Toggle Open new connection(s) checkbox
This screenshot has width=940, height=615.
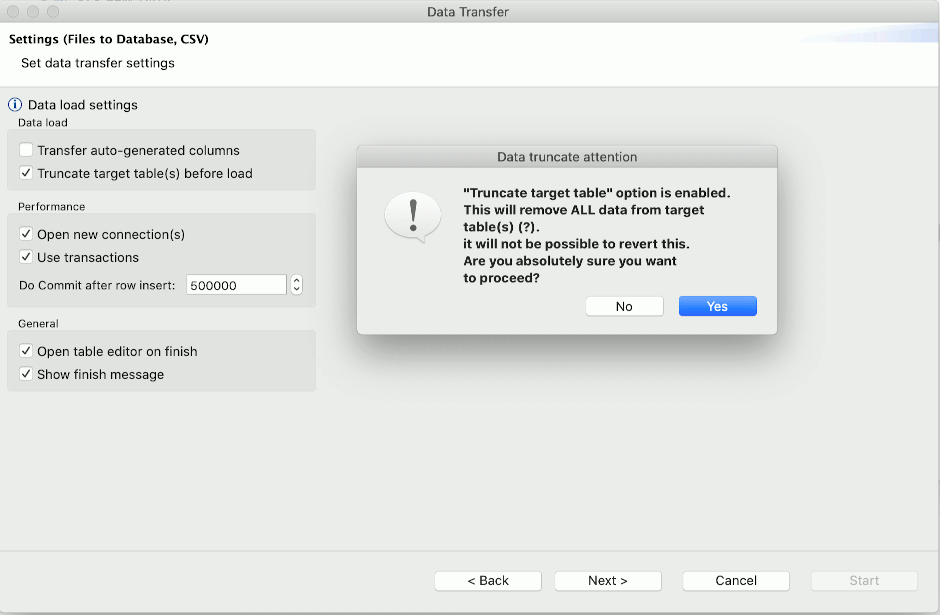click(26, 234)
